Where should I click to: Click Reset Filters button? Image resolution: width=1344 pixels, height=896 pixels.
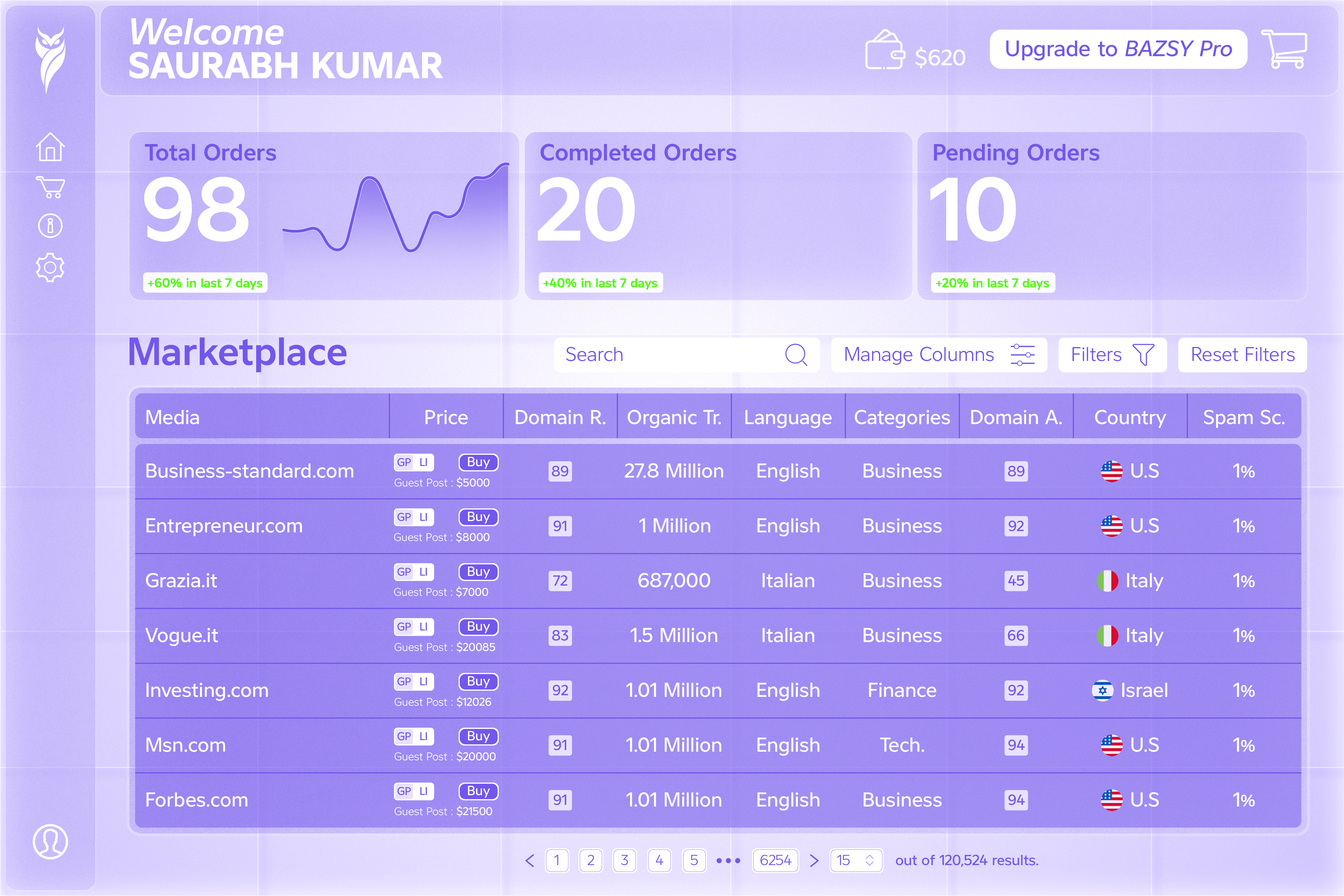(x=1242, y=355)
